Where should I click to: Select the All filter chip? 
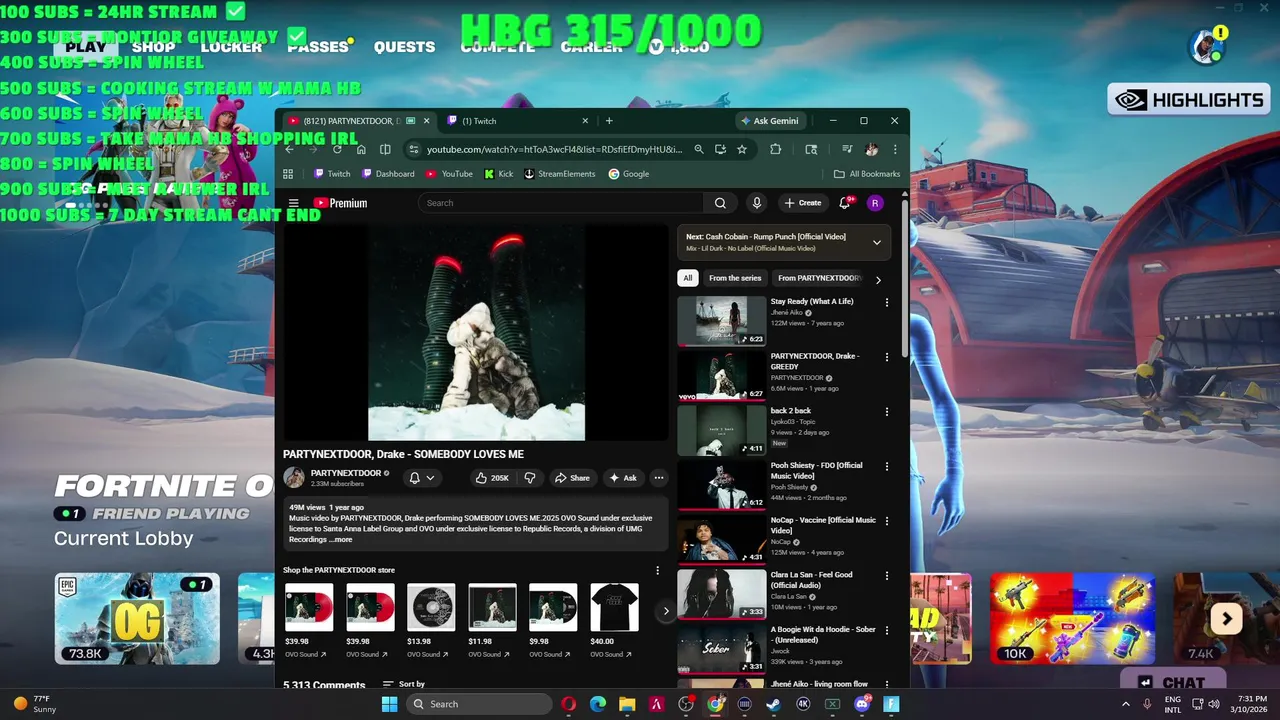click(687, 278)
